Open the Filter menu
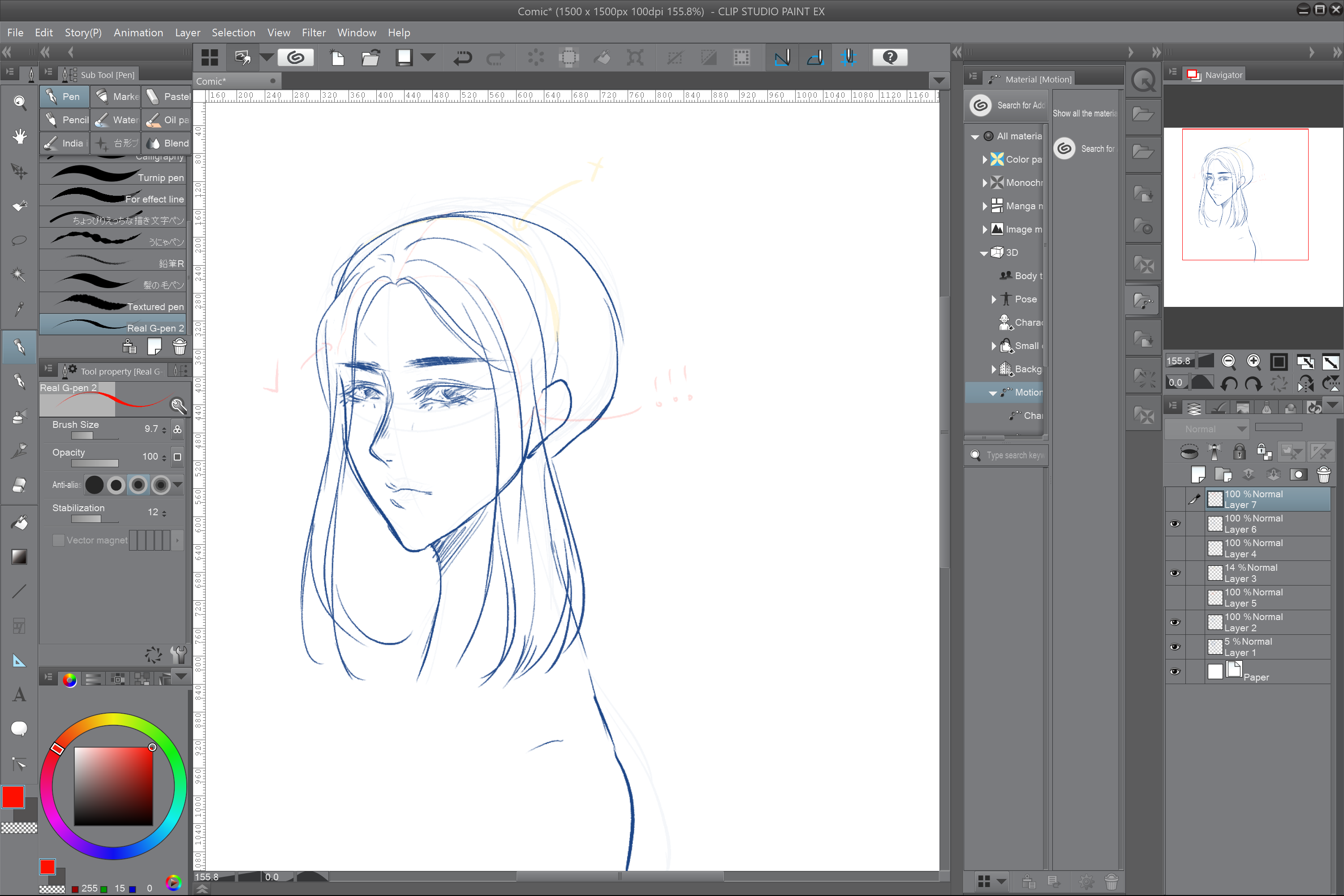Image resolution: width=1344 pixels, height=896 pixels. click(313, 33)
